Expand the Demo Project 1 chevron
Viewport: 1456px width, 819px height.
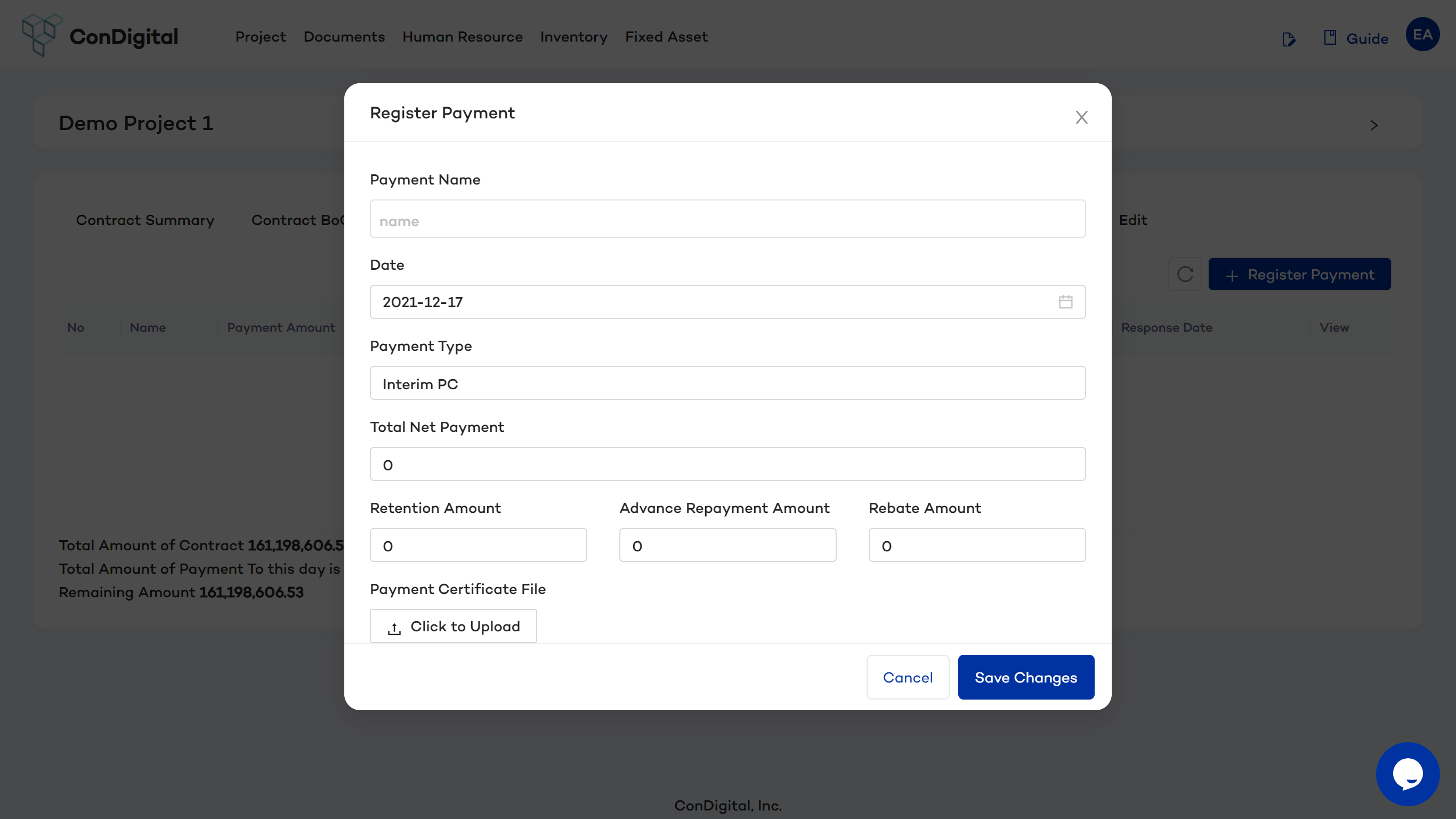pyautogui.click(x=1373, y=125)
